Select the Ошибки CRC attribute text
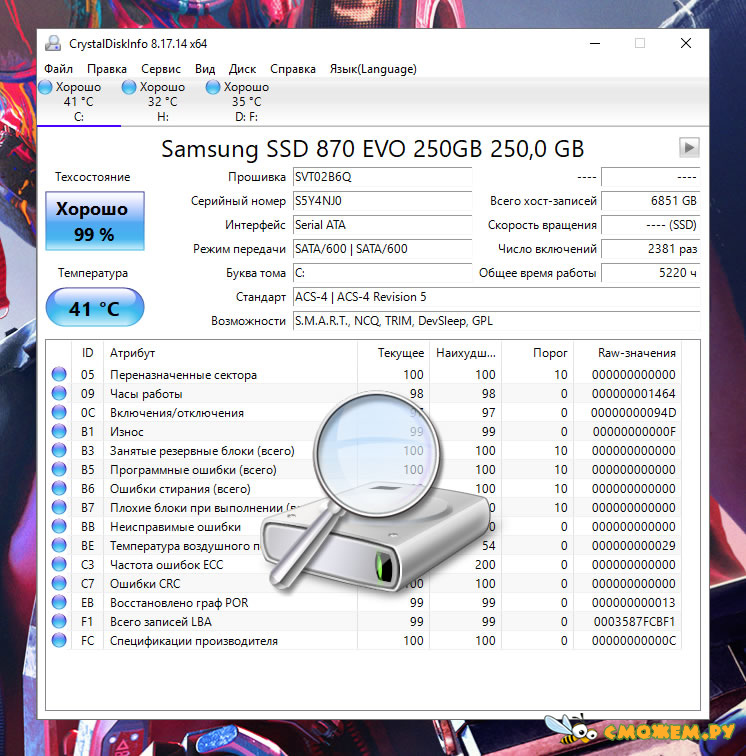Screen dimensions: 746x756 coord(145,584)
